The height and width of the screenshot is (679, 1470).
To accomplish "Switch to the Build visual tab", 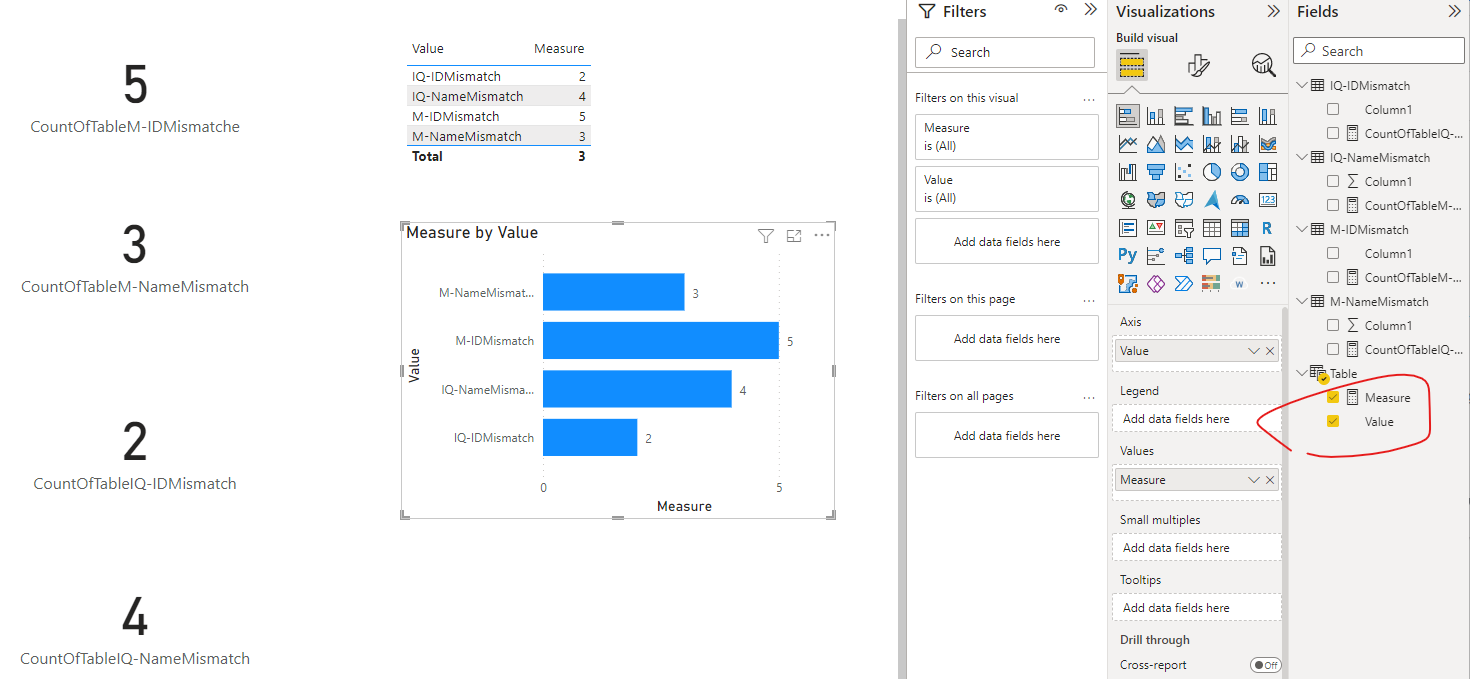I will (1132, 66).
